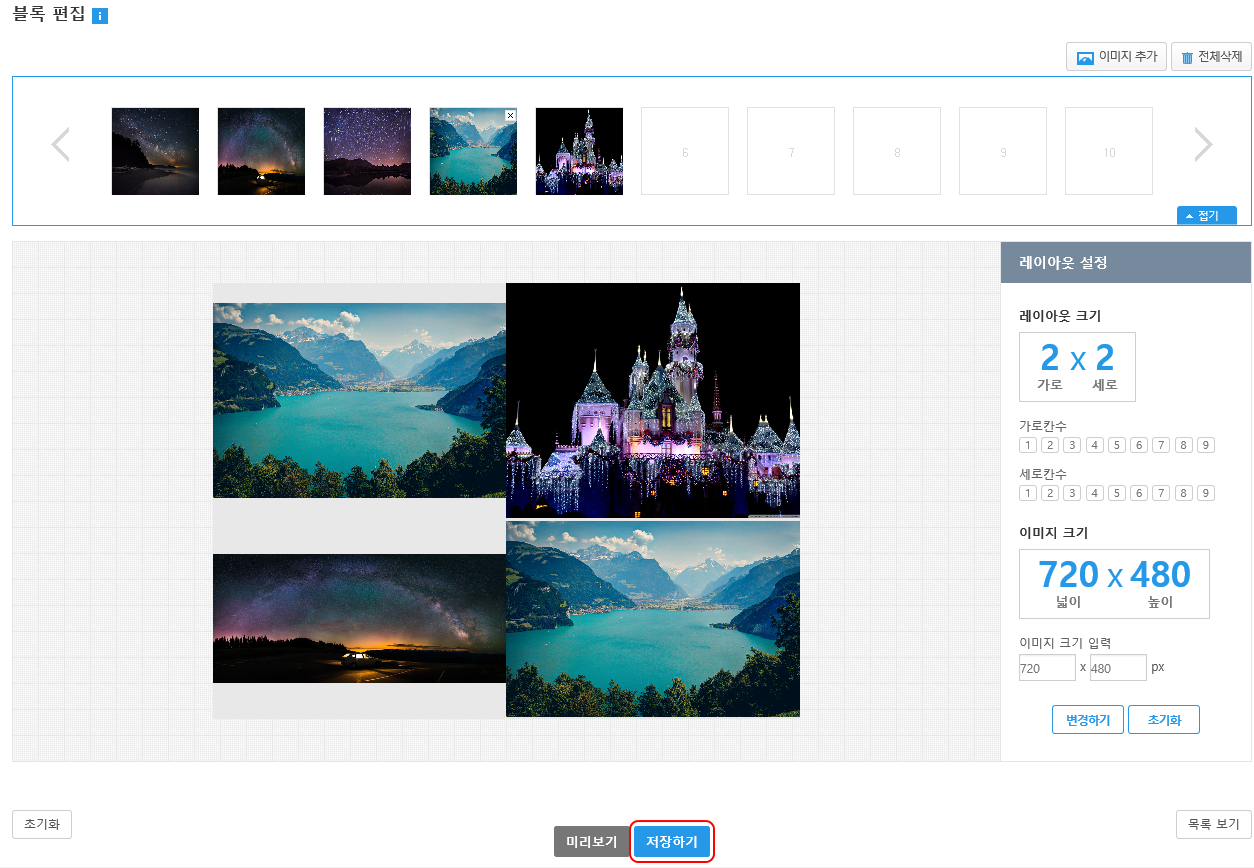Choose 5 in the 세로칸수 row
Viewport: 1254px width, 868px height.
pyautogui.click(x=1117, y=493)
